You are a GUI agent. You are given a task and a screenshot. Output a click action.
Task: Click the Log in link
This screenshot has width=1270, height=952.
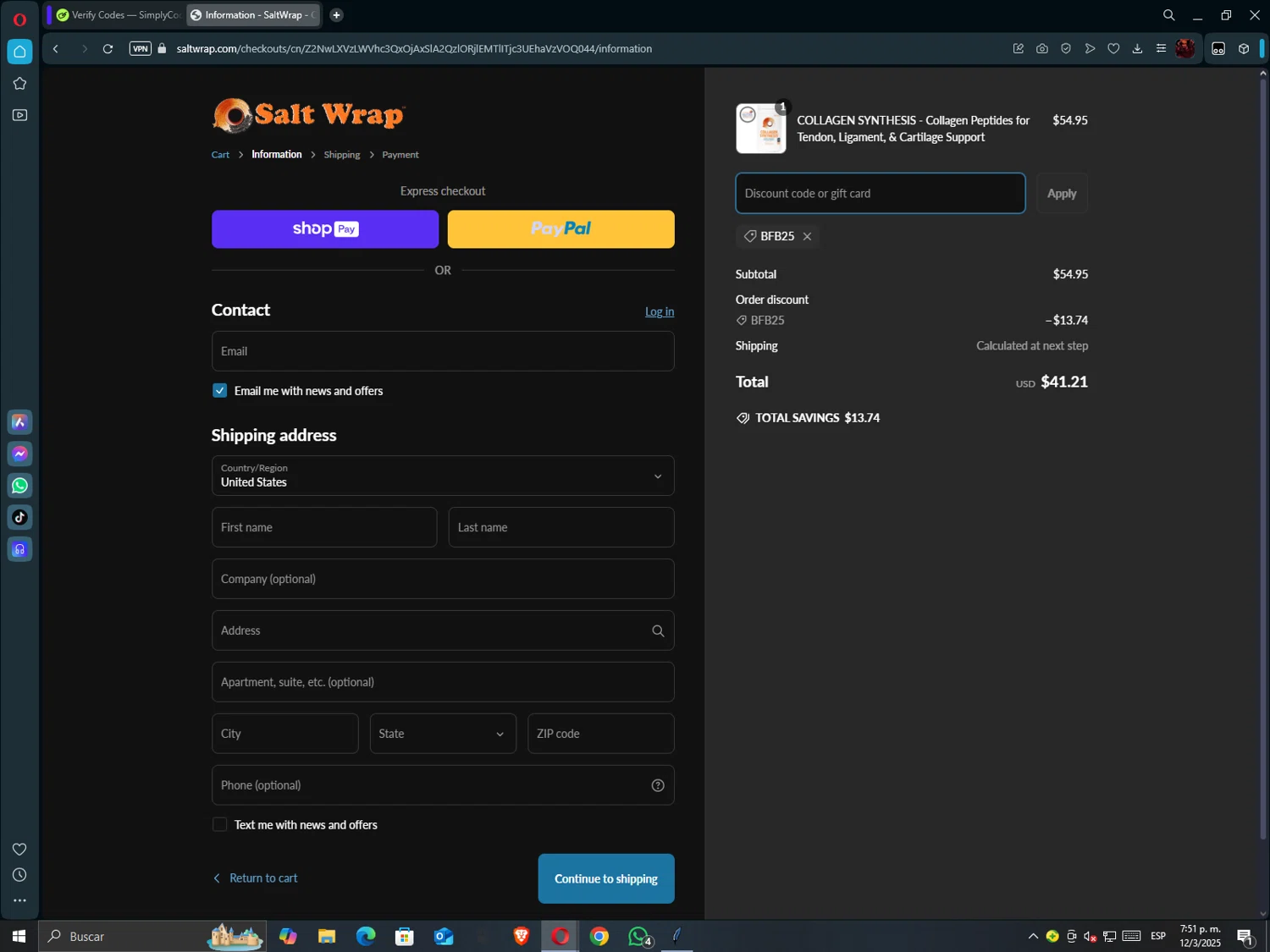pos(660,312)
